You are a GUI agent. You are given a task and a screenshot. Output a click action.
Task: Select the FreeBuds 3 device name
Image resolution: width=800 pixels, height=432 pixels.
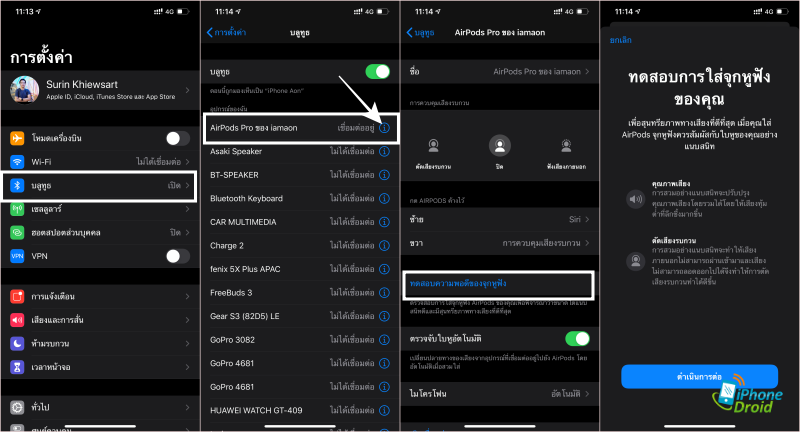click(231, 293)
